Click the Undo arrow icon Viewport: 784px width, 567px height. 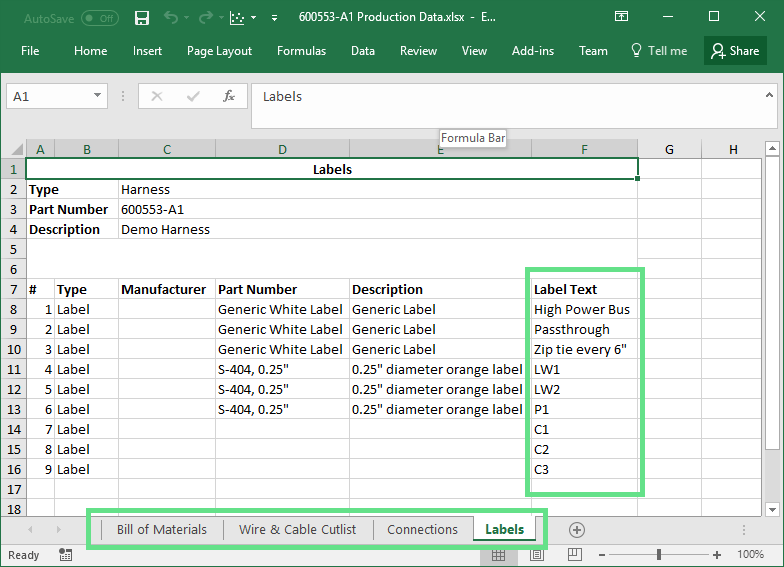171,18
